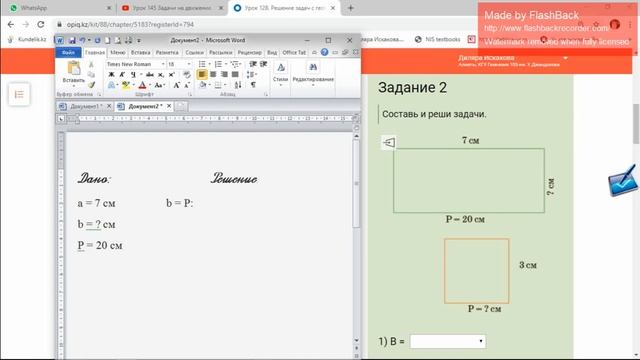Undo the last action in Word
Viewport: 640px width, 360px height.
[82, 40]
